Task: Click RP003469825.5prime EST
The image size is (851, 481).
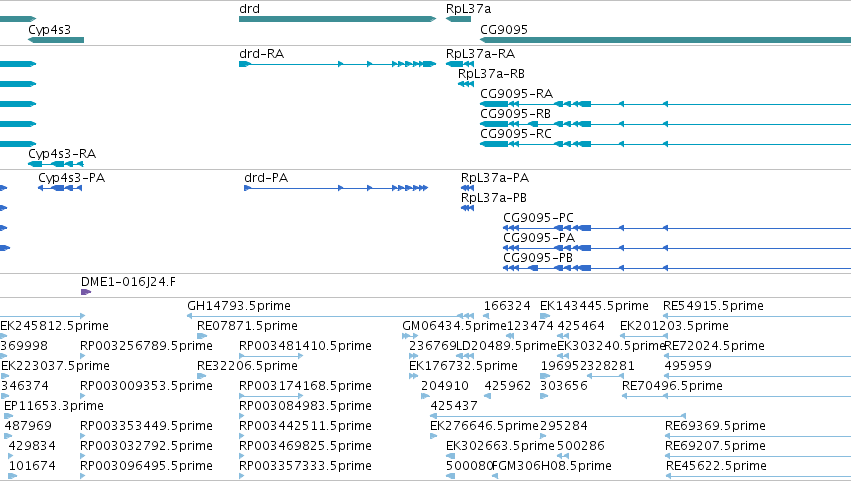Action: tap(242, 456)
